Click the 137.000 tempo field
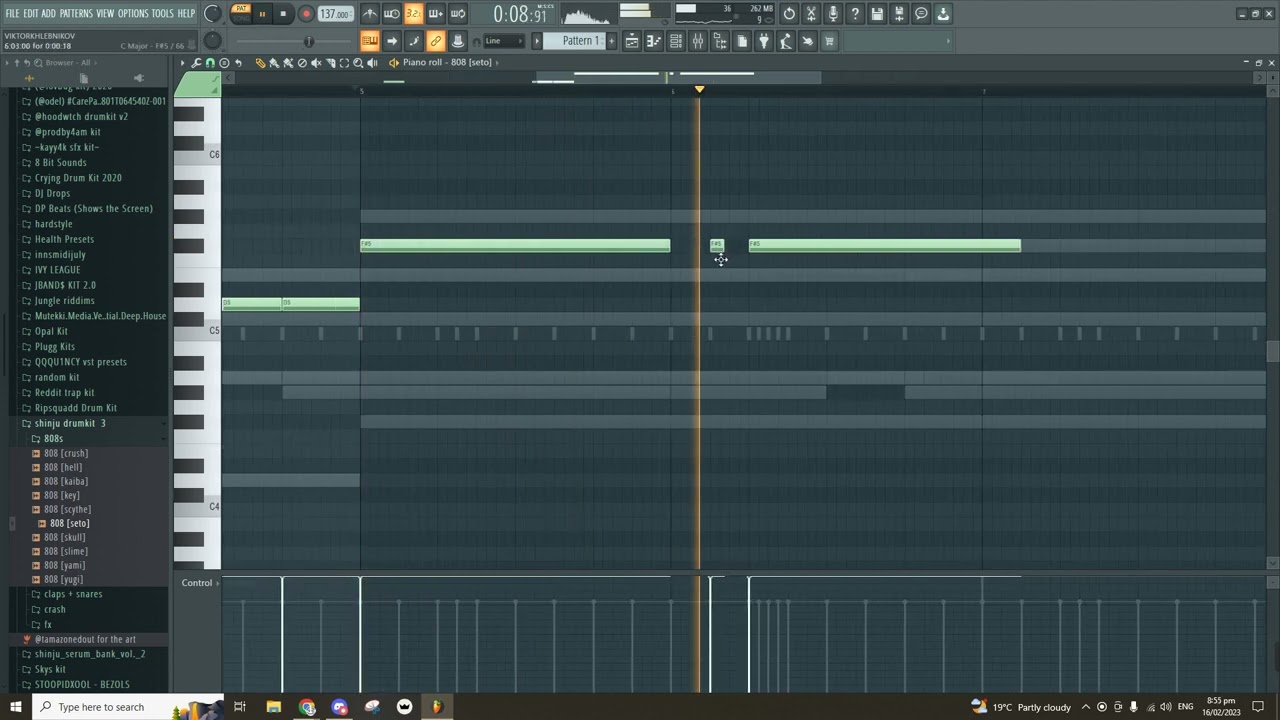 (335, 14)
